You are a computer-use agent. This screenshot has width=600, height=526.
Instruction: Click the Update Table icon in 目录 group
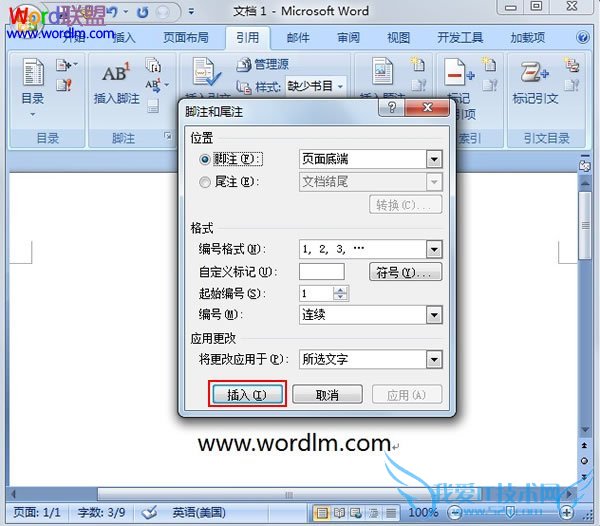point(64,85)
